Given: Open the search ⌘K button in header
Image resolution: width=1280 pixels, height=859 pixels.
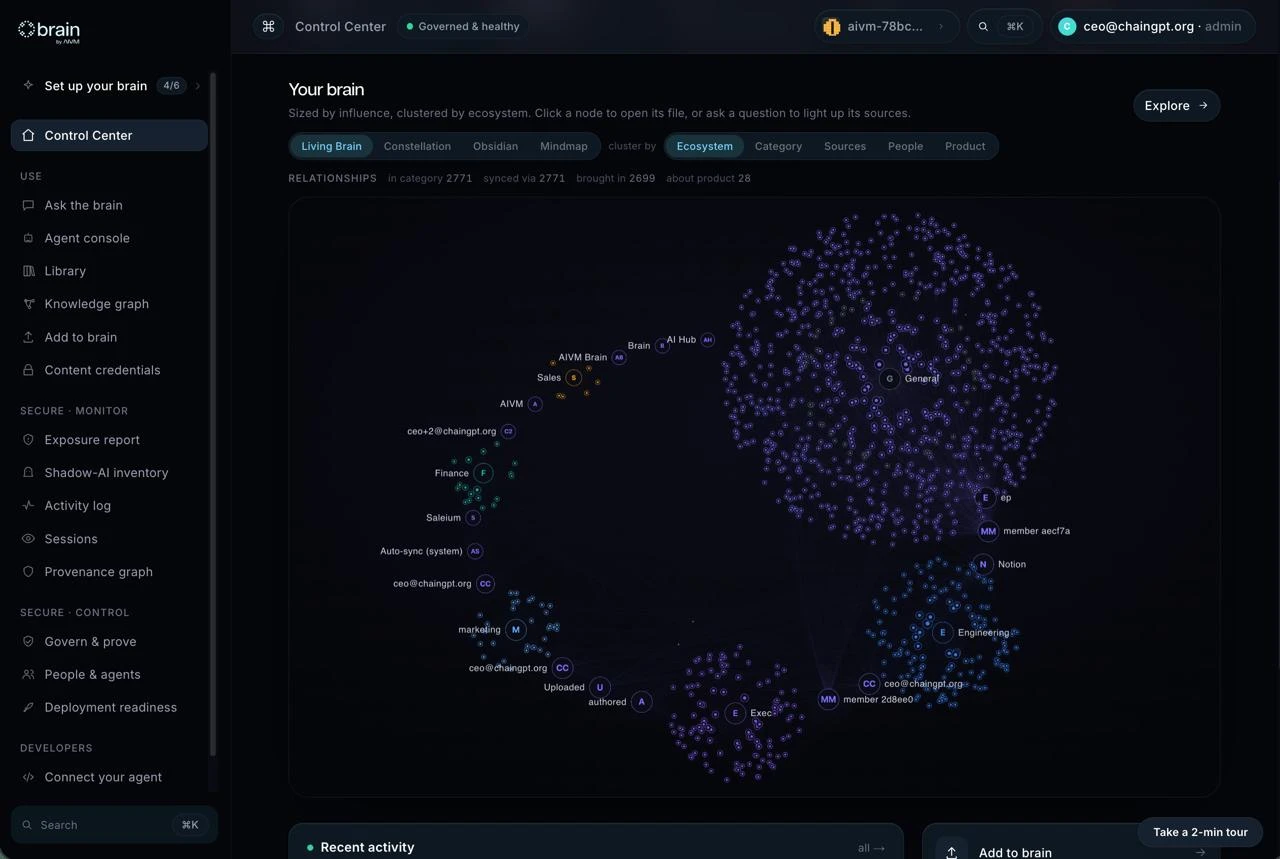Looking at the screenshot, I should (x=1004, y=27).
